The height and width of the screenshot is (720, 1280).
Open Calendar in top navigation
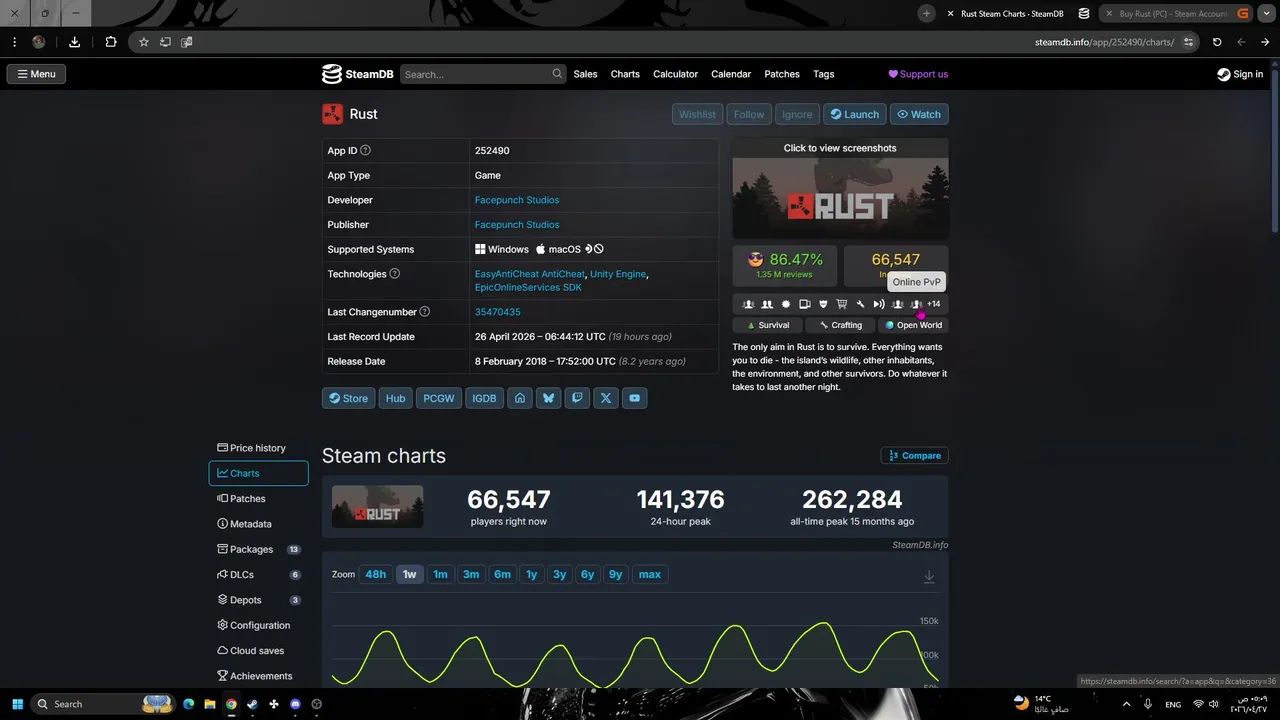pos(731,74)
